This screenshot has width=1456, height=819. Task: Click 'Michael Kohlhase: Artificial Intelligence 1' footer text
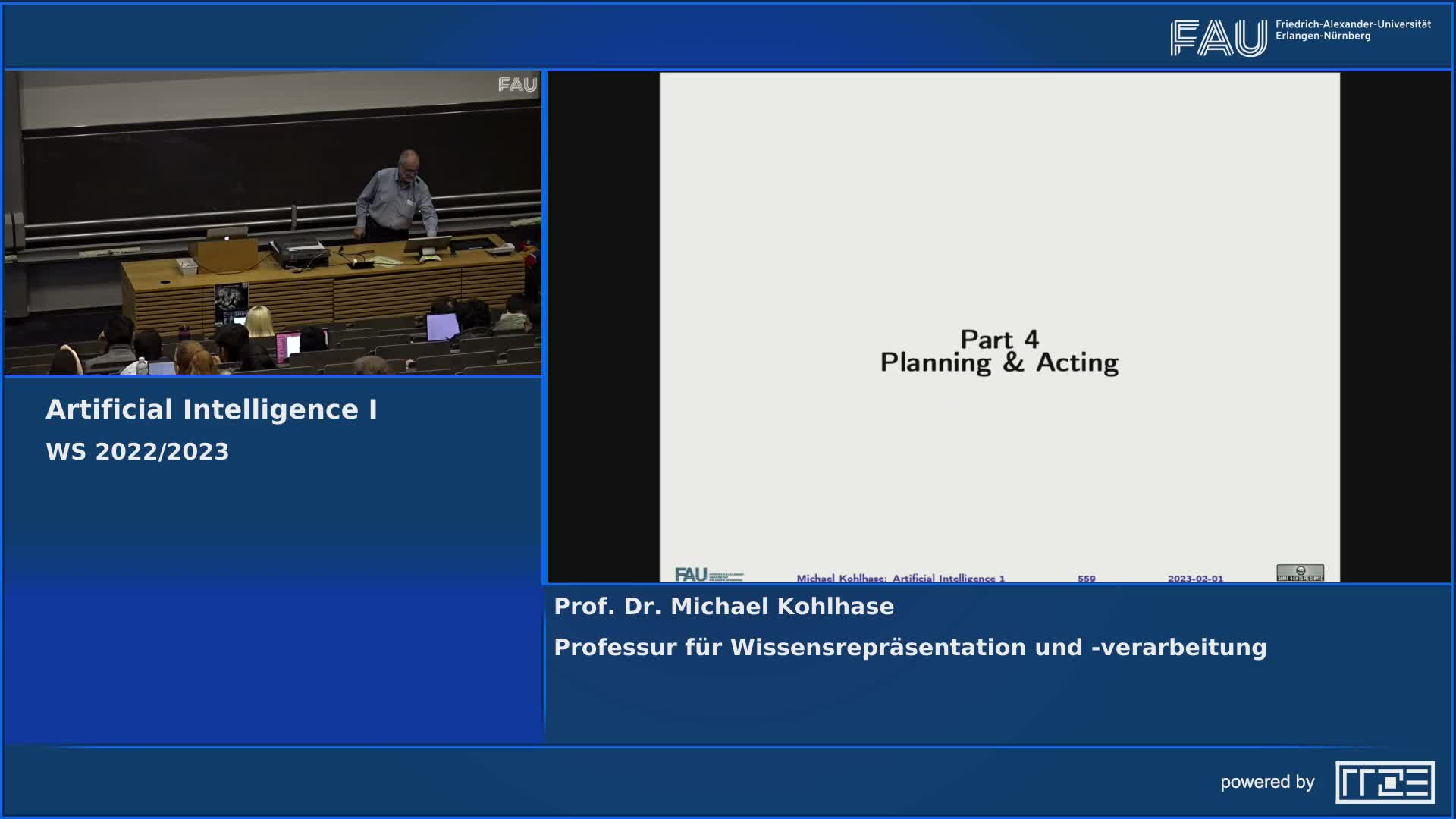pos(900,579)
